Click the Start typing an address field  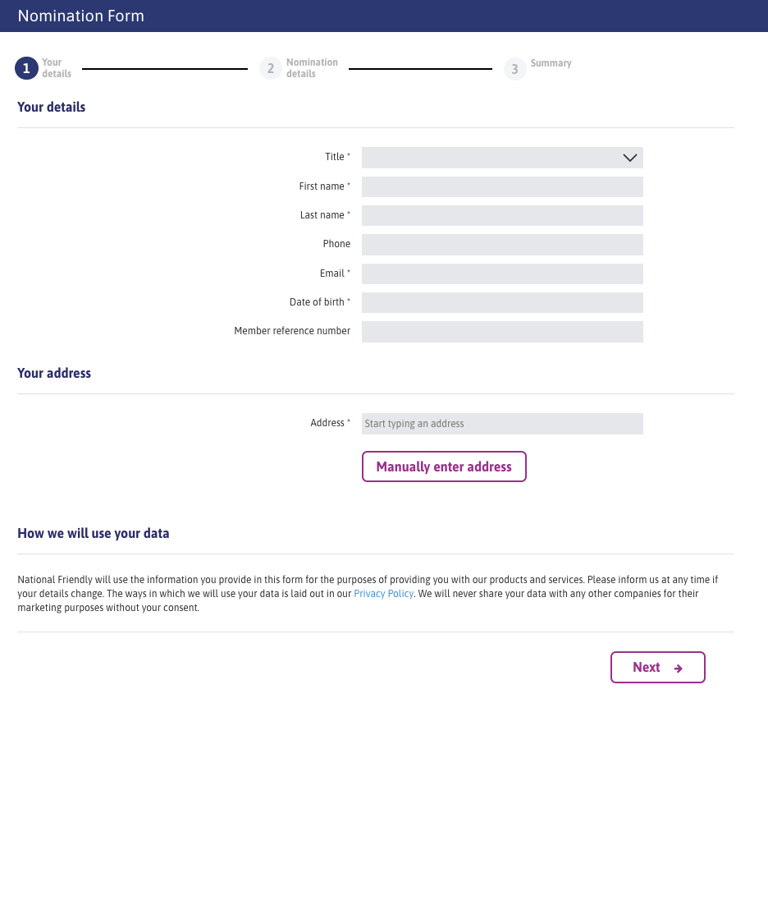502,424
